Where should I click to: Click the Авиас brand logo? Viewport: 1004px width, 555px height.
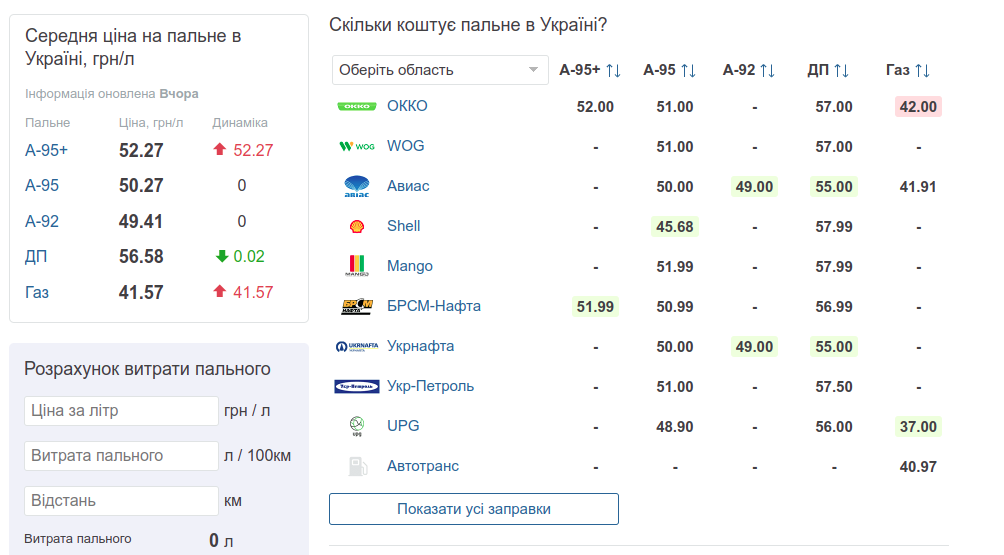(x=356, y=186)
